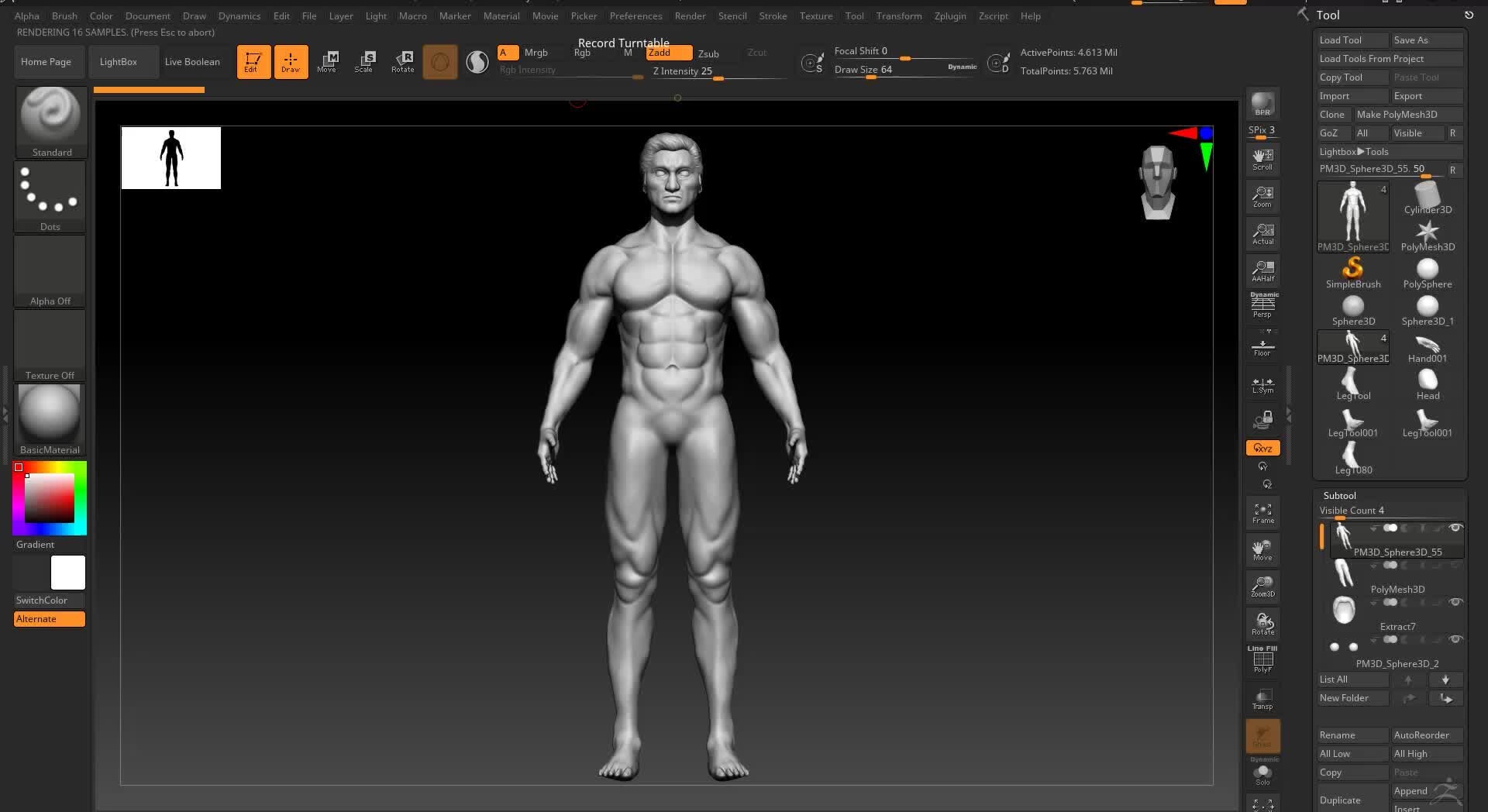Toggle the Floor grid icon

(1262, 346)
